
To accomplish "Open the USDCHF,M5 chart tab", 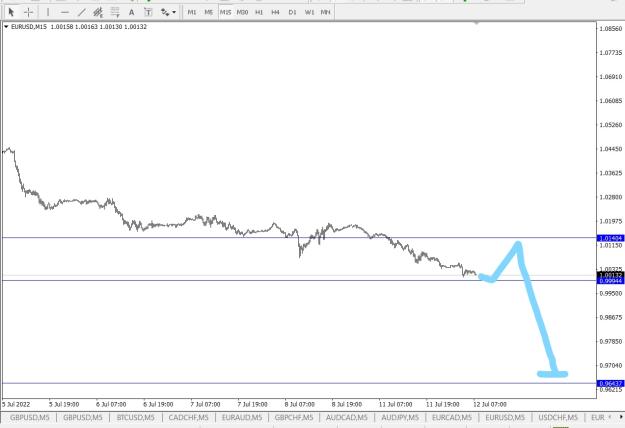I will (x=558, y=417).
